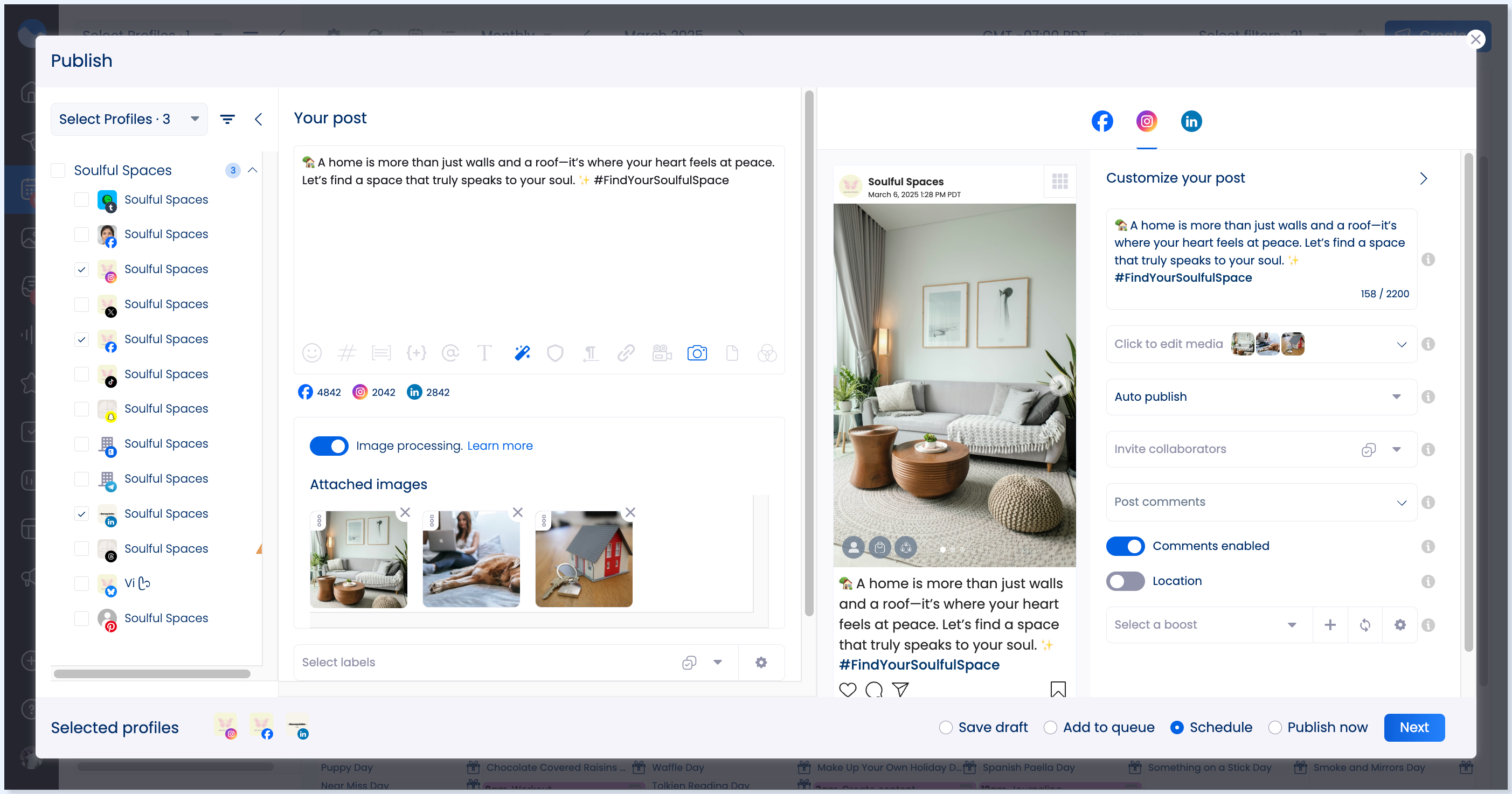The image size is (1512, 794).
Task: Uncheck the LinkedIn Soulful Spaces profile
Action: [81, 514]
